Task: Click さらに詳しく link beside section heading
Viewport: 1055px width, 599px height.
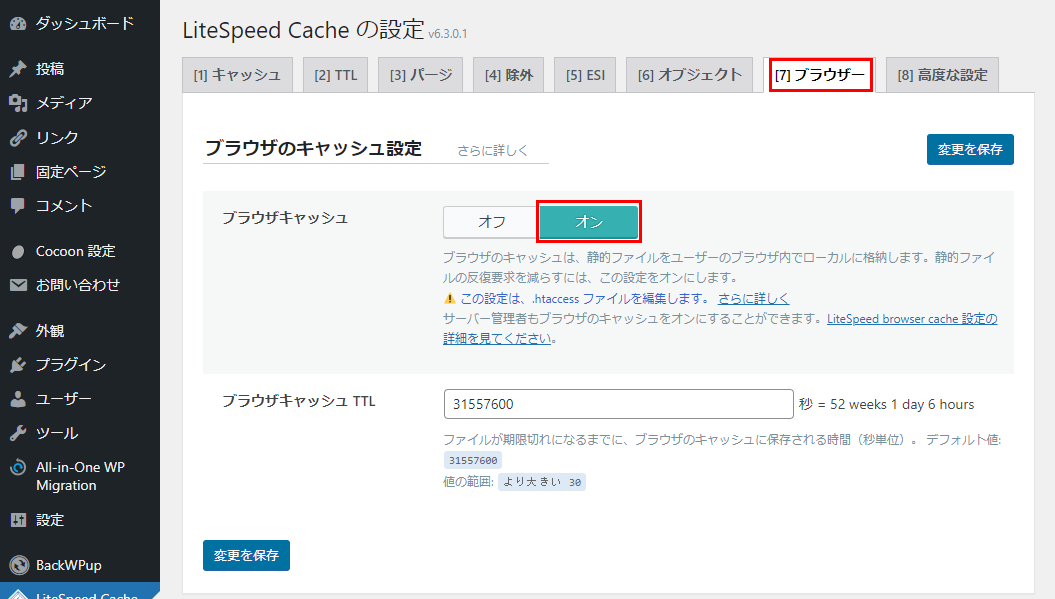Action: click(x=492, y=151)
